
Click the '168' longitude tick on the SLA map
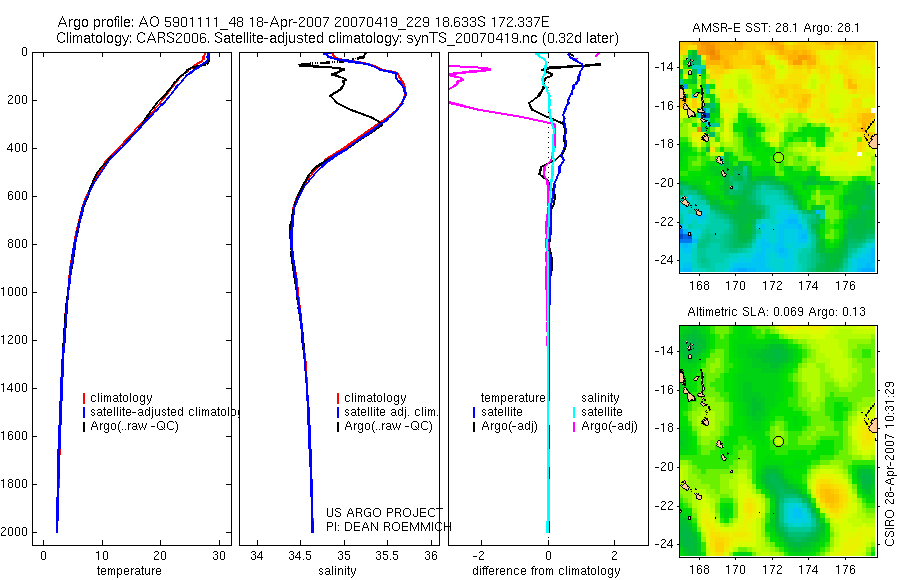(x=699, y=570)
